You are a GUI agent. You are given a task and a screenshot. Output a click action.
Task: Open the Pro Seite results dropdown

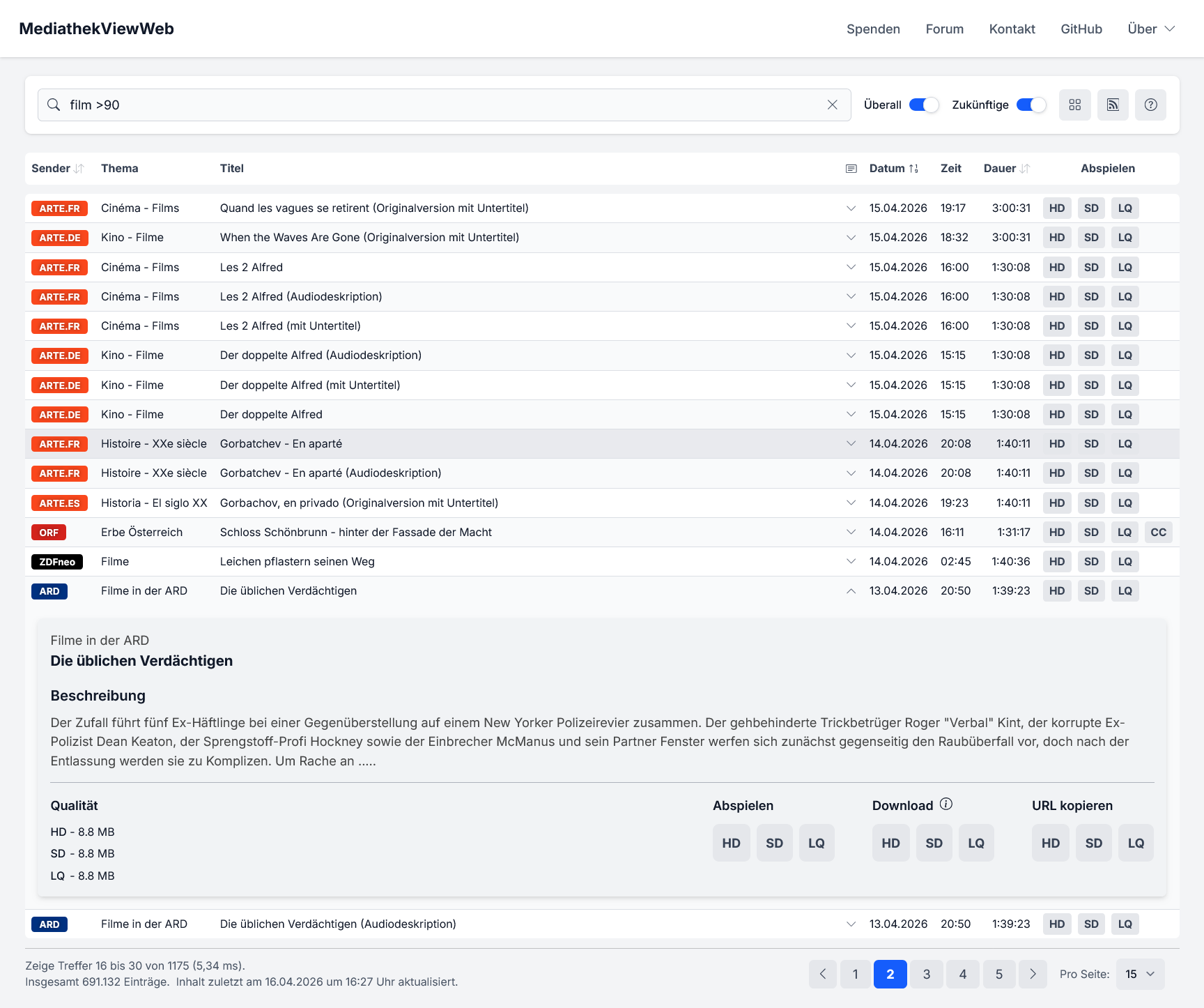coord(1140,974)
